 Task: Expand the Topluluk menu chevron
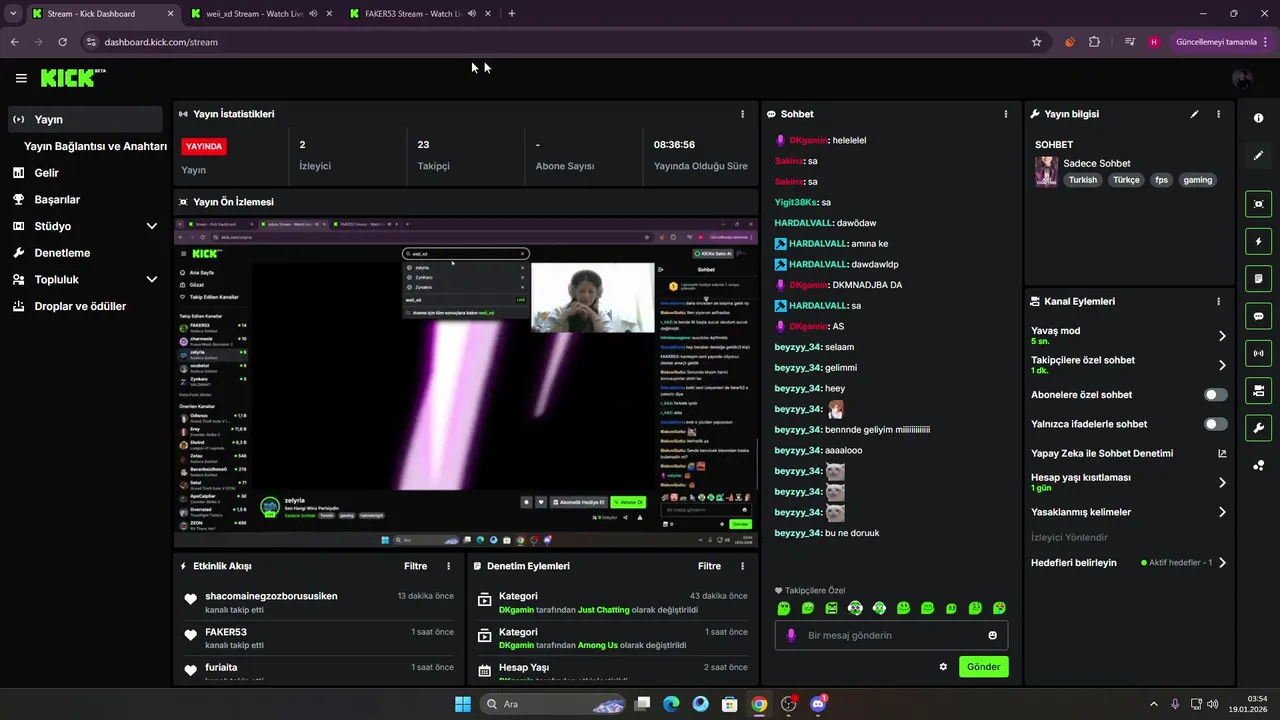click(x=152, y=280)
